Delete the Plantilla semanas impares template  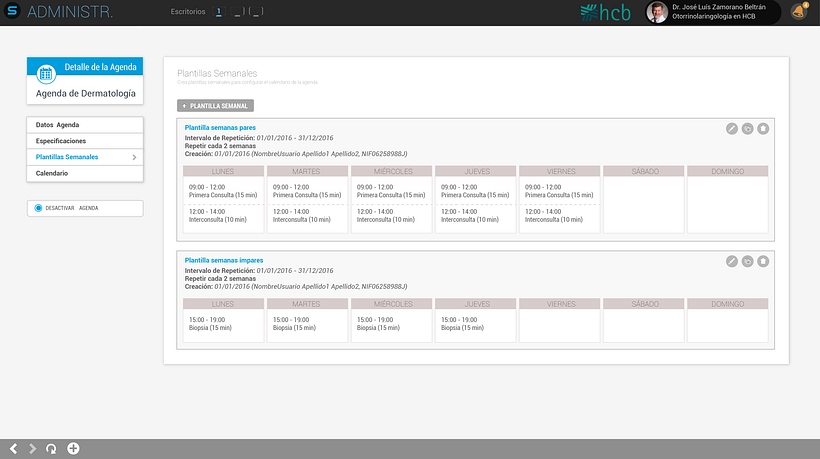click(x=763, y=261)
